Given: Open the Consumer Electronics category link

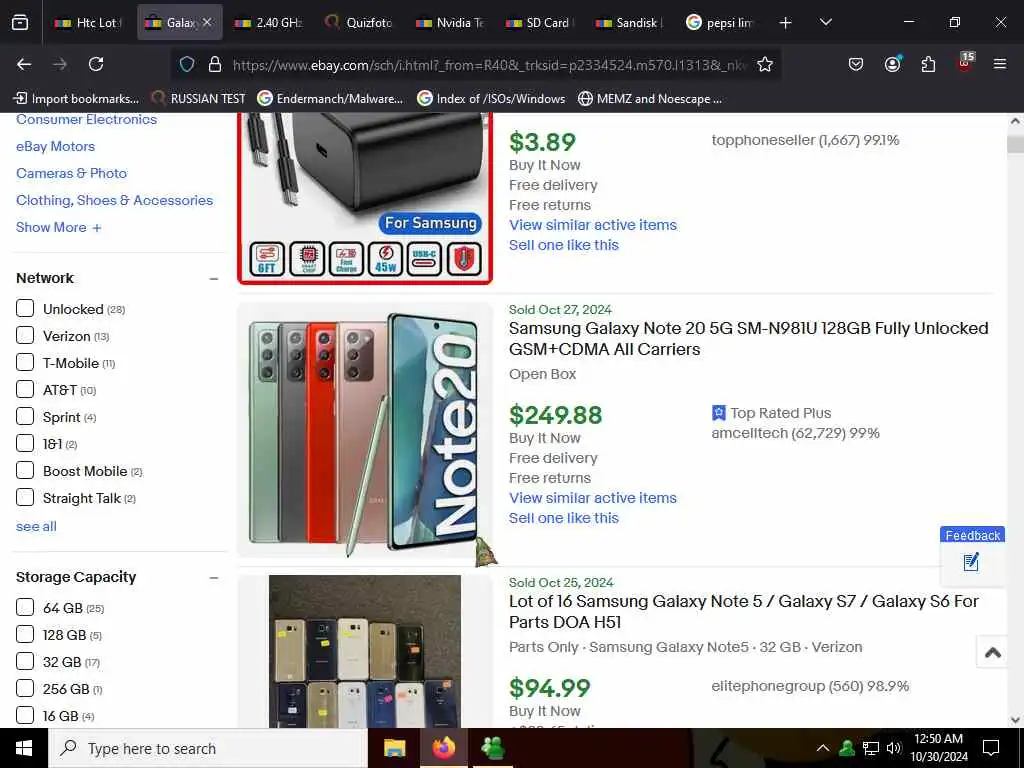Looking at the screenshot, I should [x=86, y=120].
